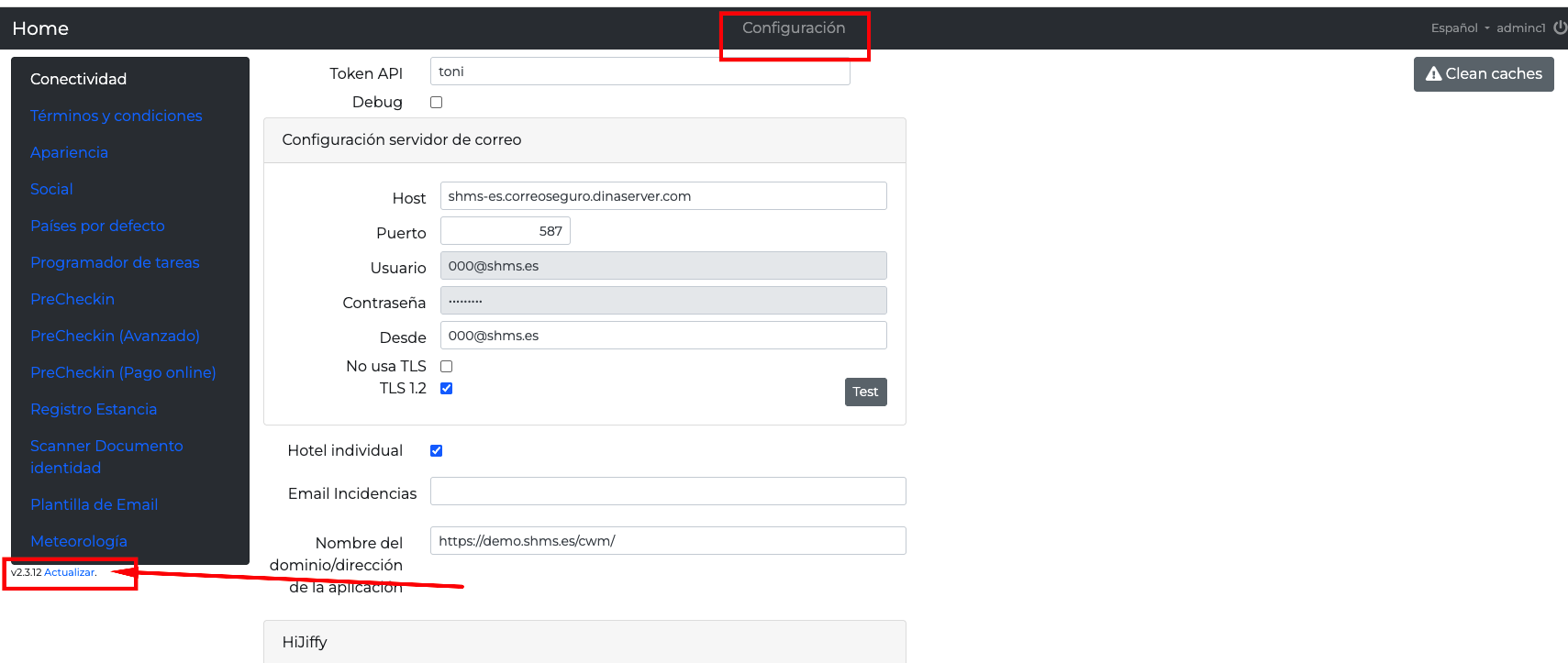This screenshot has width=1568, height=663.
Task: Select Programador de tareas menu item
Action: tap(115, 263)
